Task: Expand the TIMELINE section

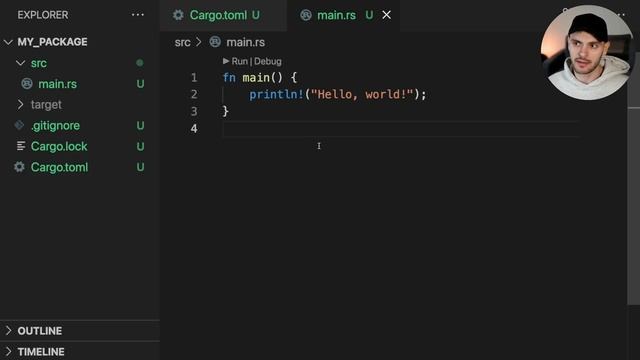Action: pyautogui.click(x=9, y=351)
